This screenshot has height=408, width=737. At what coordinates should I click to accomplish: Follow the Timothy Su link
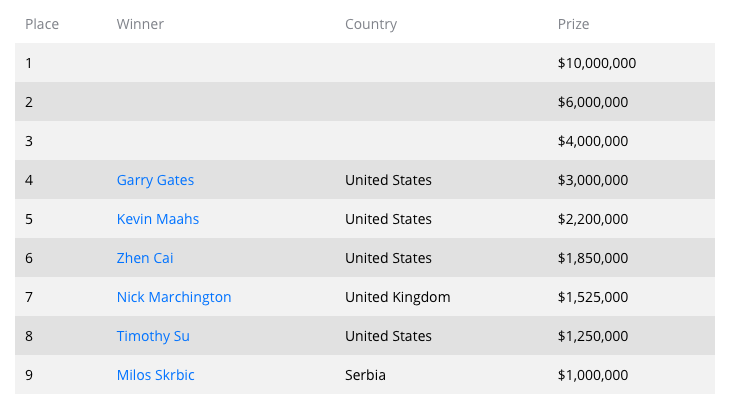153,336
